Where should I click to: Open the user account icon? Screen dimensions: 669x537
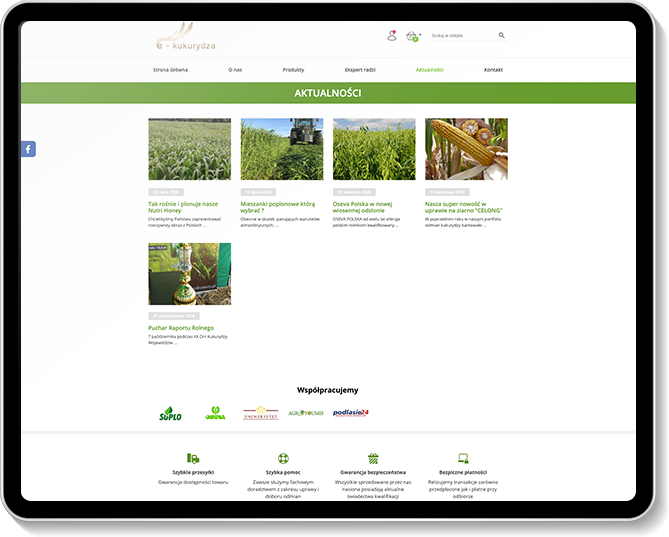tap(391, 36)
